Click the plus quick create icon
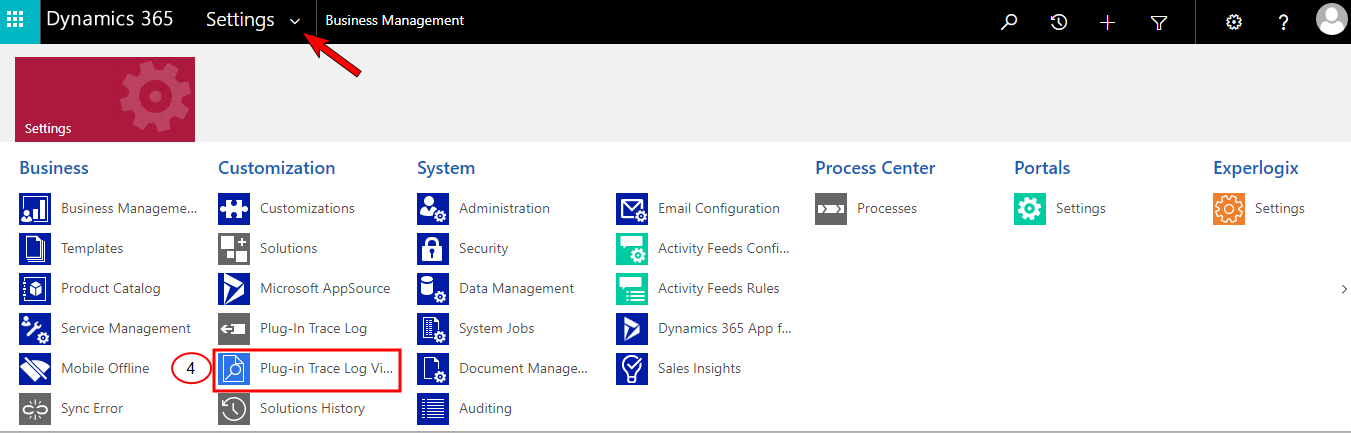1351x433 pixels. click(1107, 22)
